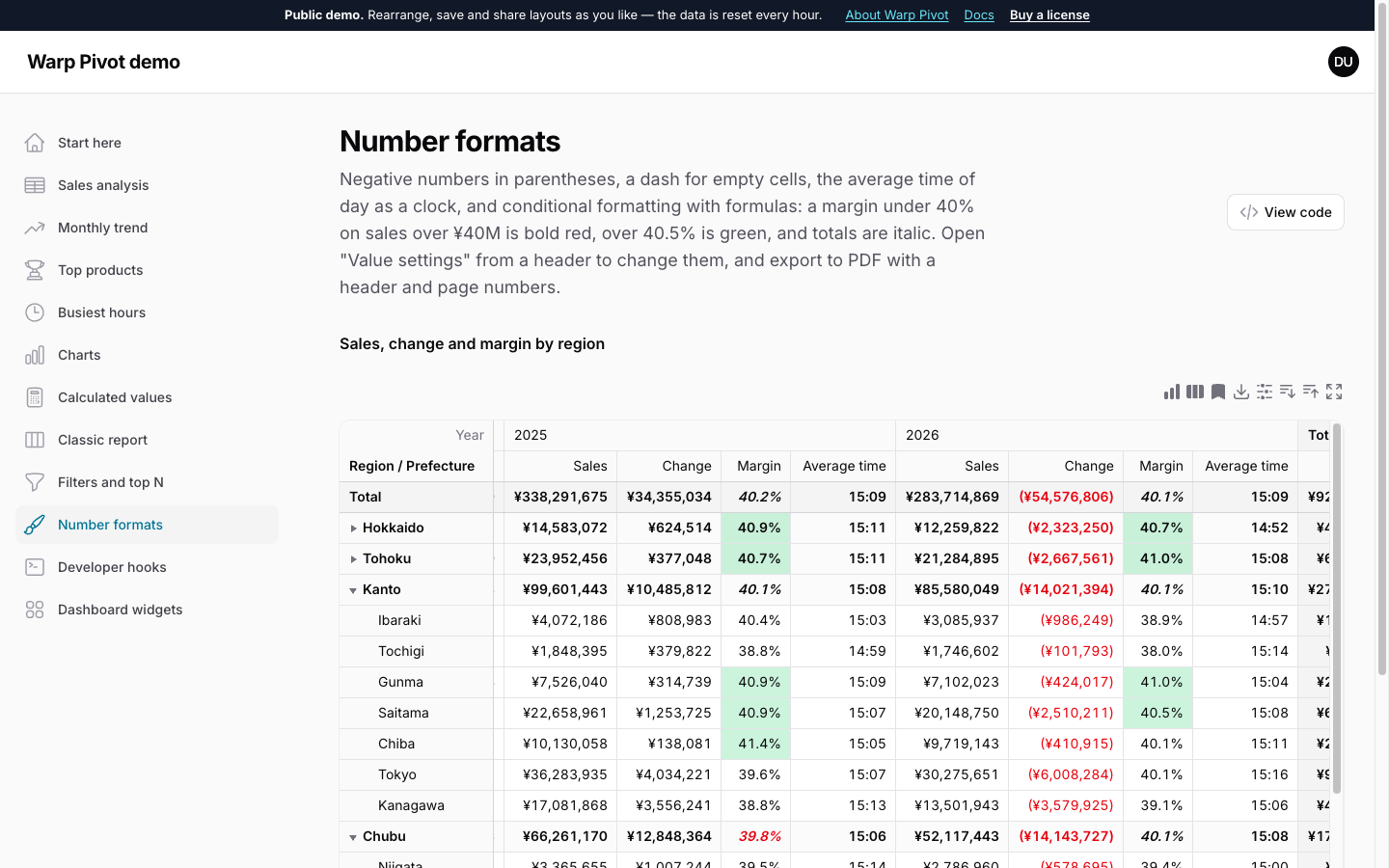This screenshot has height=868, width=1389.
Task: Expand the Tohoku region row
Action: (x=353, y=559)
